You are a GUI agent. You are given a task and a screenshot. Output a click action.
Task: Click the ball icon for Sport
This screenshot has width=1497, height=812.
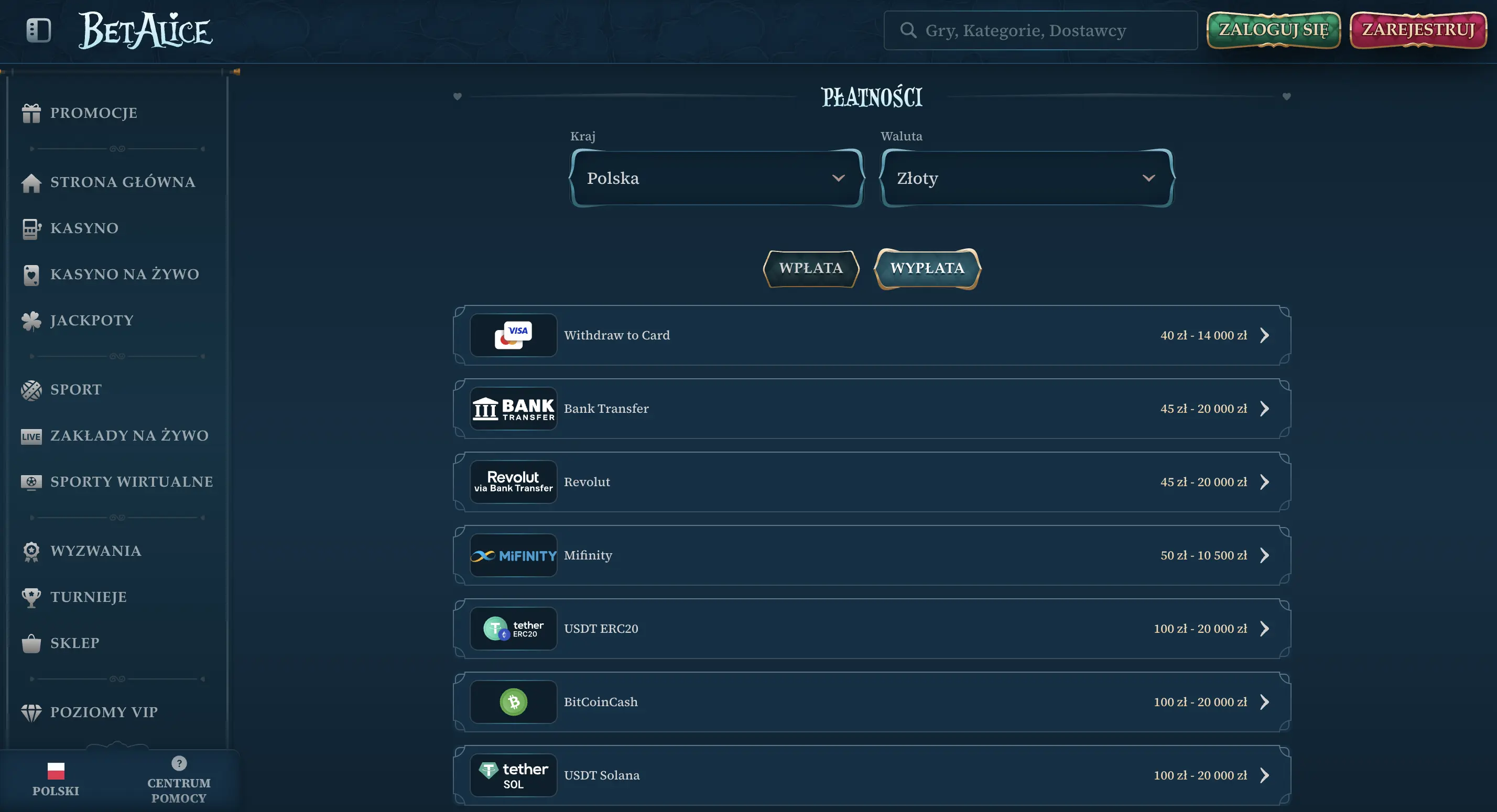pyautogui.click(x=31, y=390)
